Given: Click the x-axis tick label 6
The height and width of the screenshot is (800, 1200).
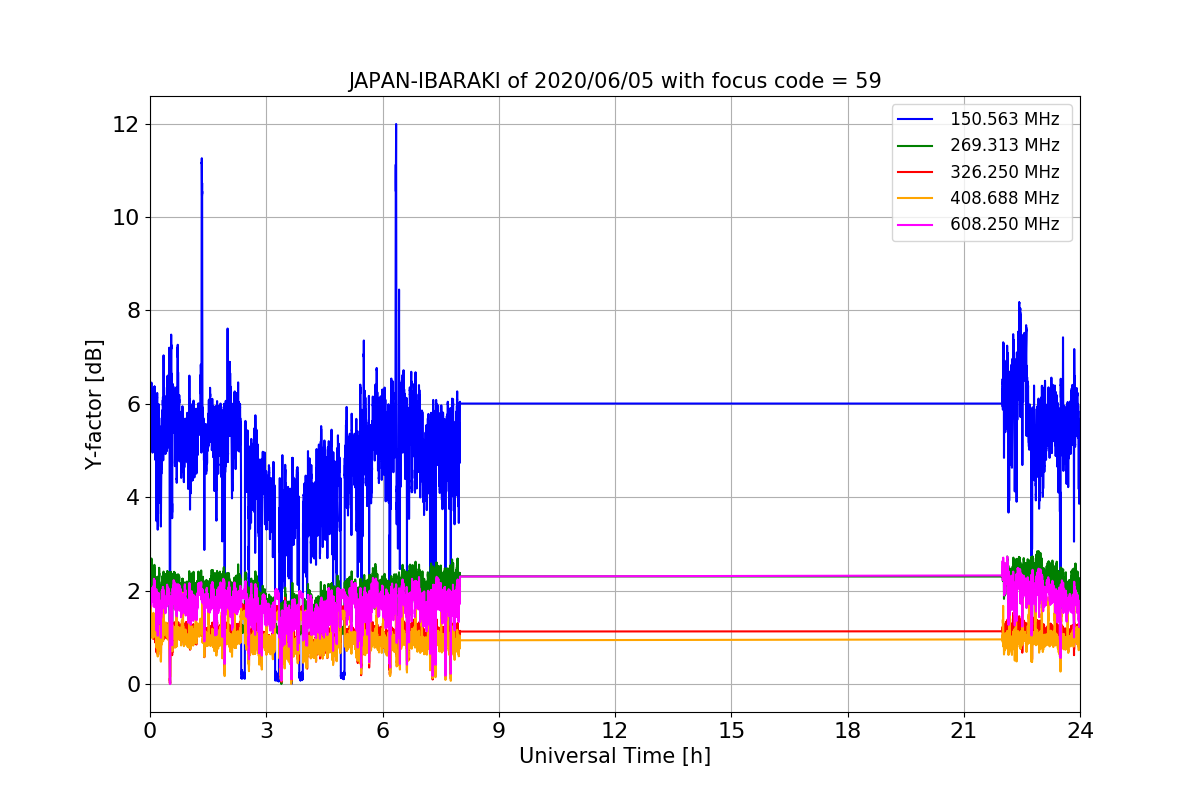Looking at the screenshot, I should [x=382, y=731].
